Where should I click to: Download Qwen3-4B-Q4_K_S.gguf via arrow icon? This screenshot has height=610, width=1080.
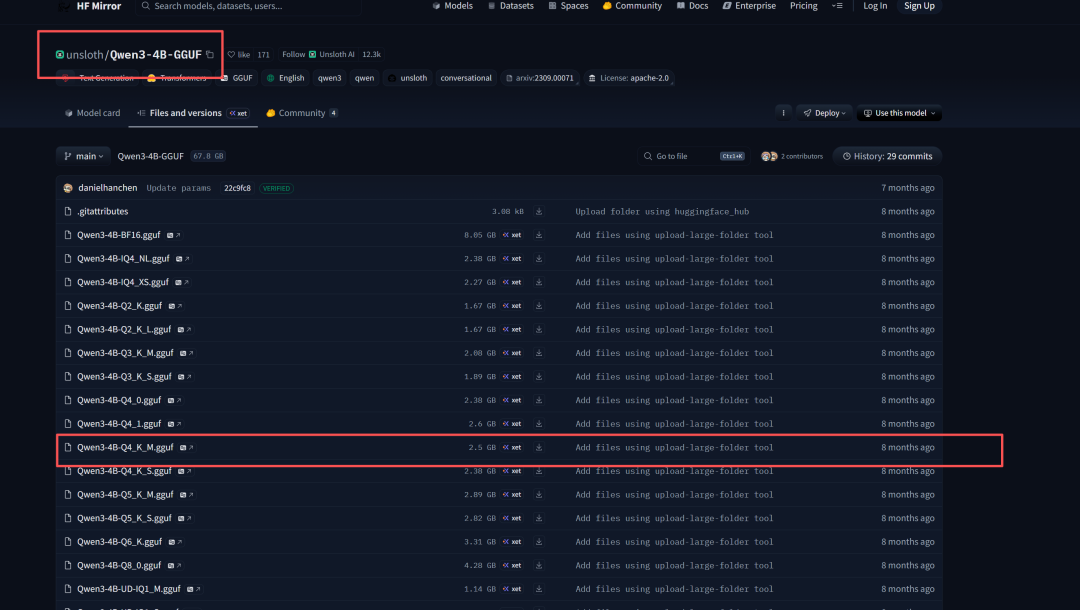(539, 471)
